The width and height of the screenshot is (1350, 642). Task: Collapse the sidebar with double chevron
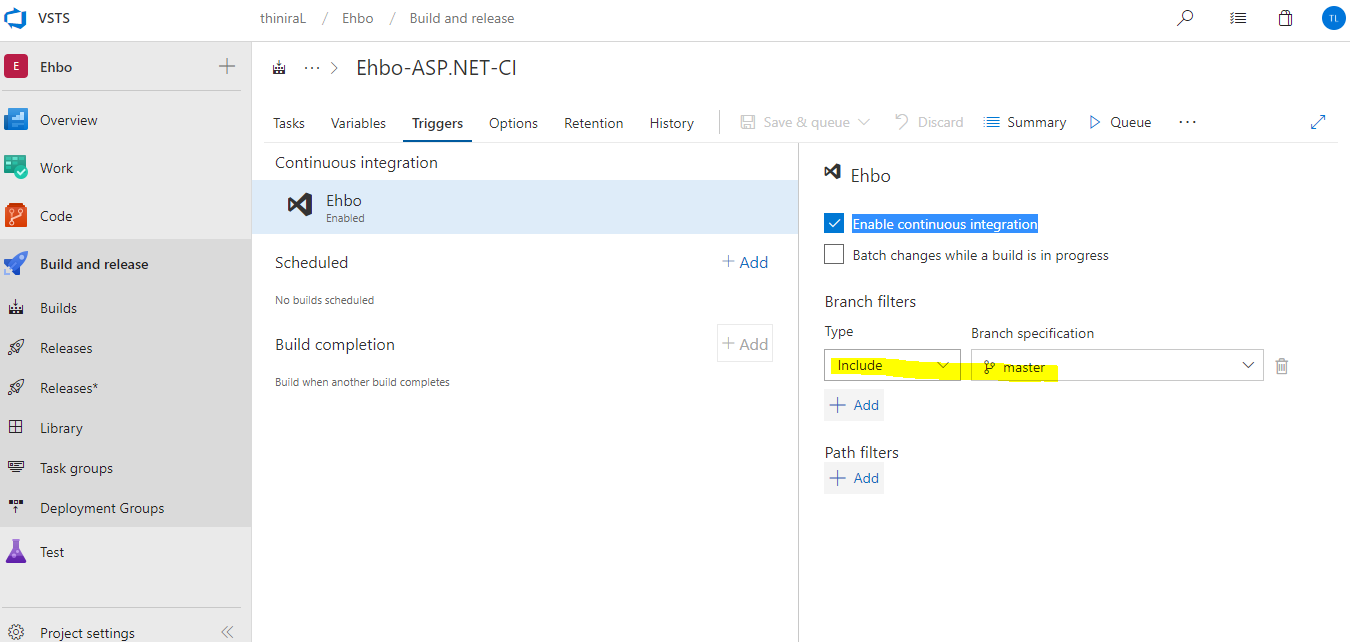[x=227, y=632]
